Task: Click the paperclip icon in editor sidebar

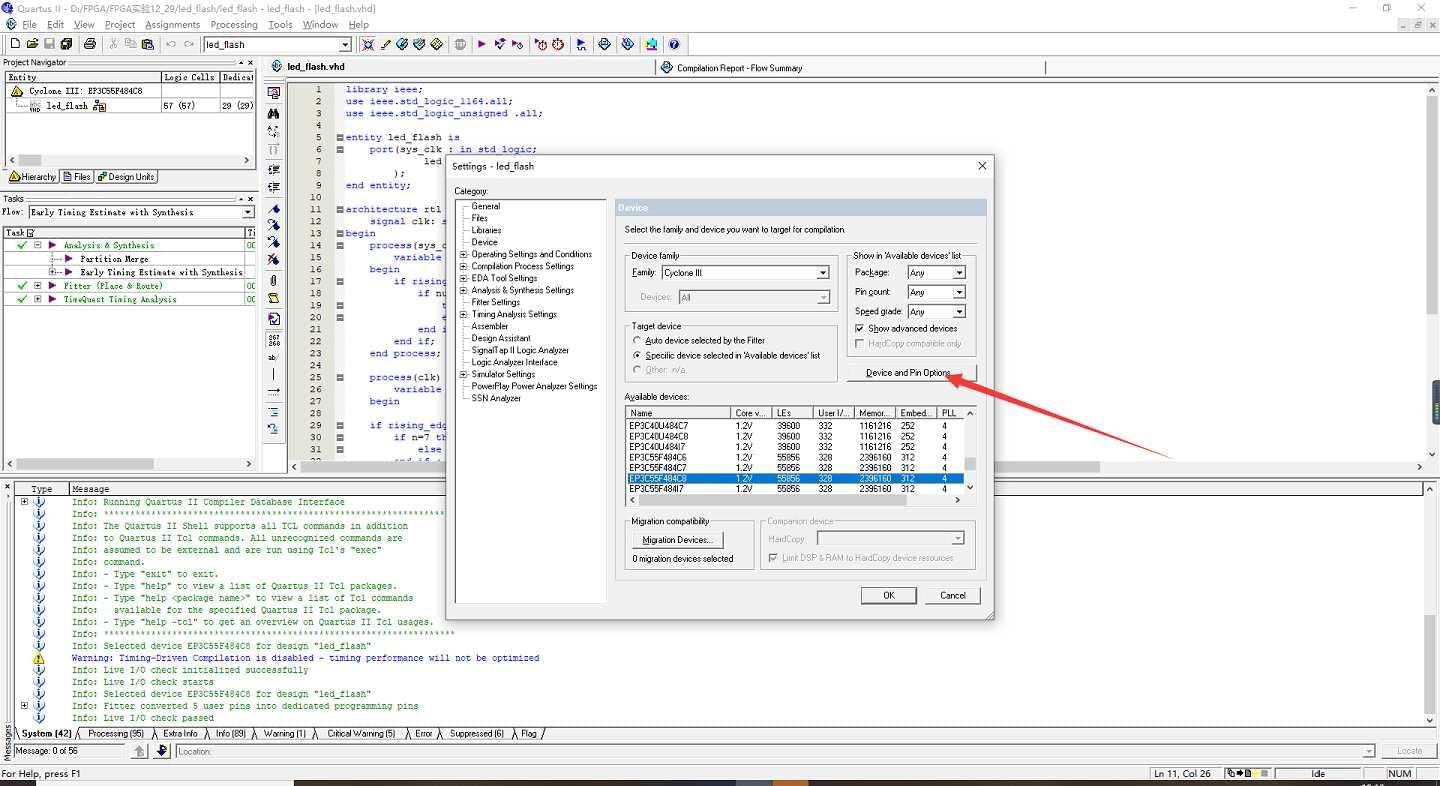Action: coord(274,279)
